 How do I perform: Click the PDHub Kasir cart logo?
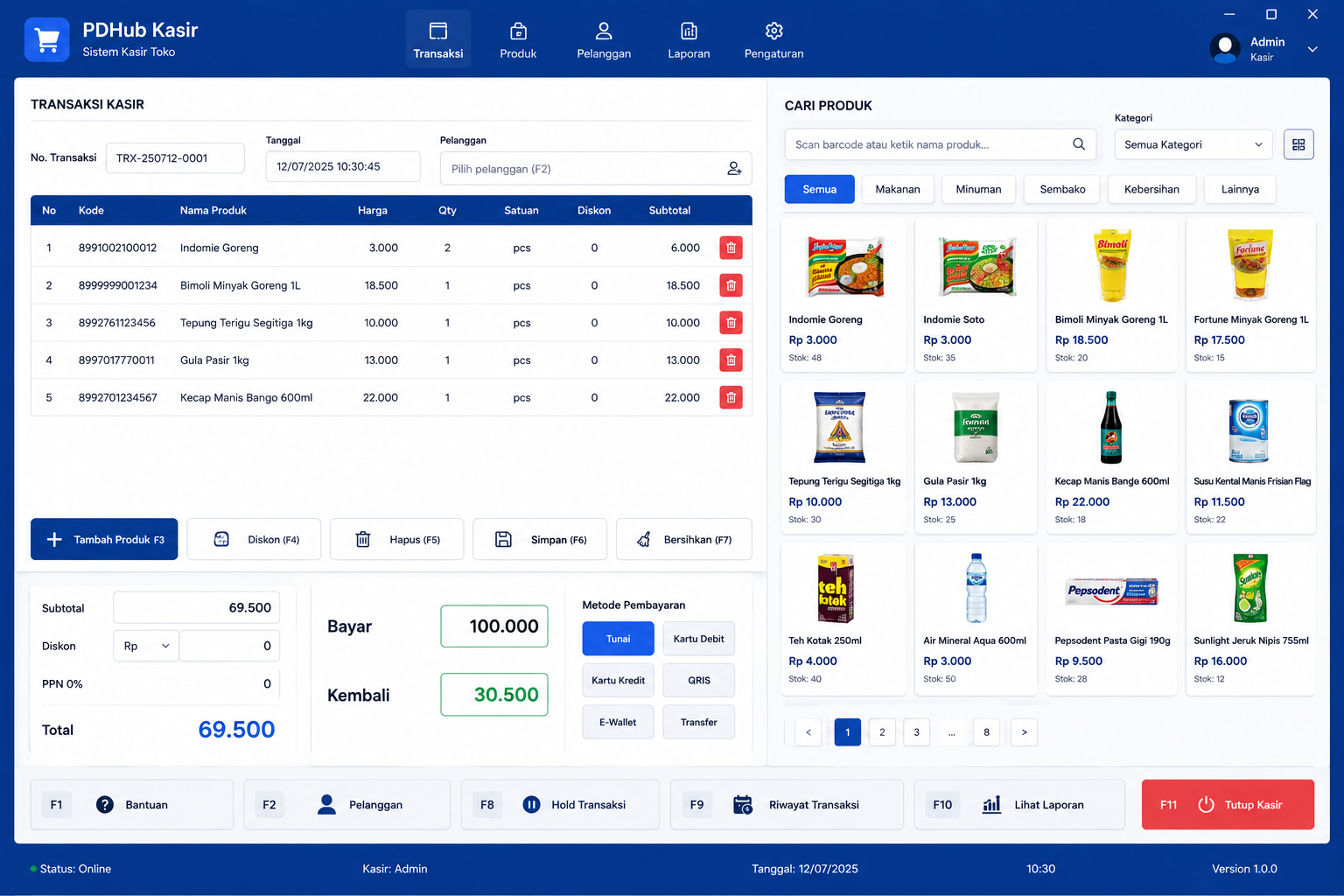point(47,39)
